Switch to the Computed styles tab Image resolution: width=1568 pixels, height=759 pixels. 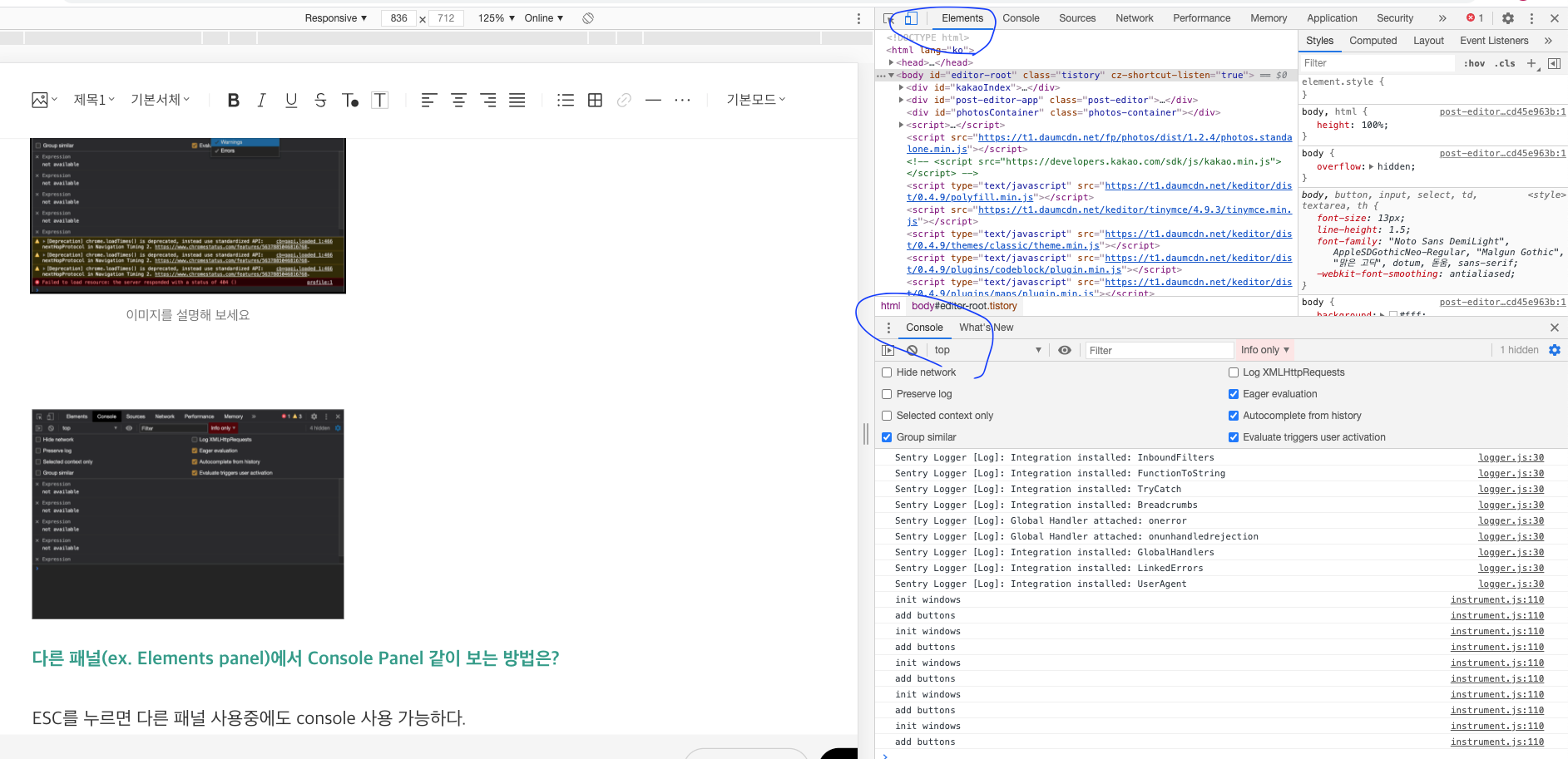(x=1373, y=41)
